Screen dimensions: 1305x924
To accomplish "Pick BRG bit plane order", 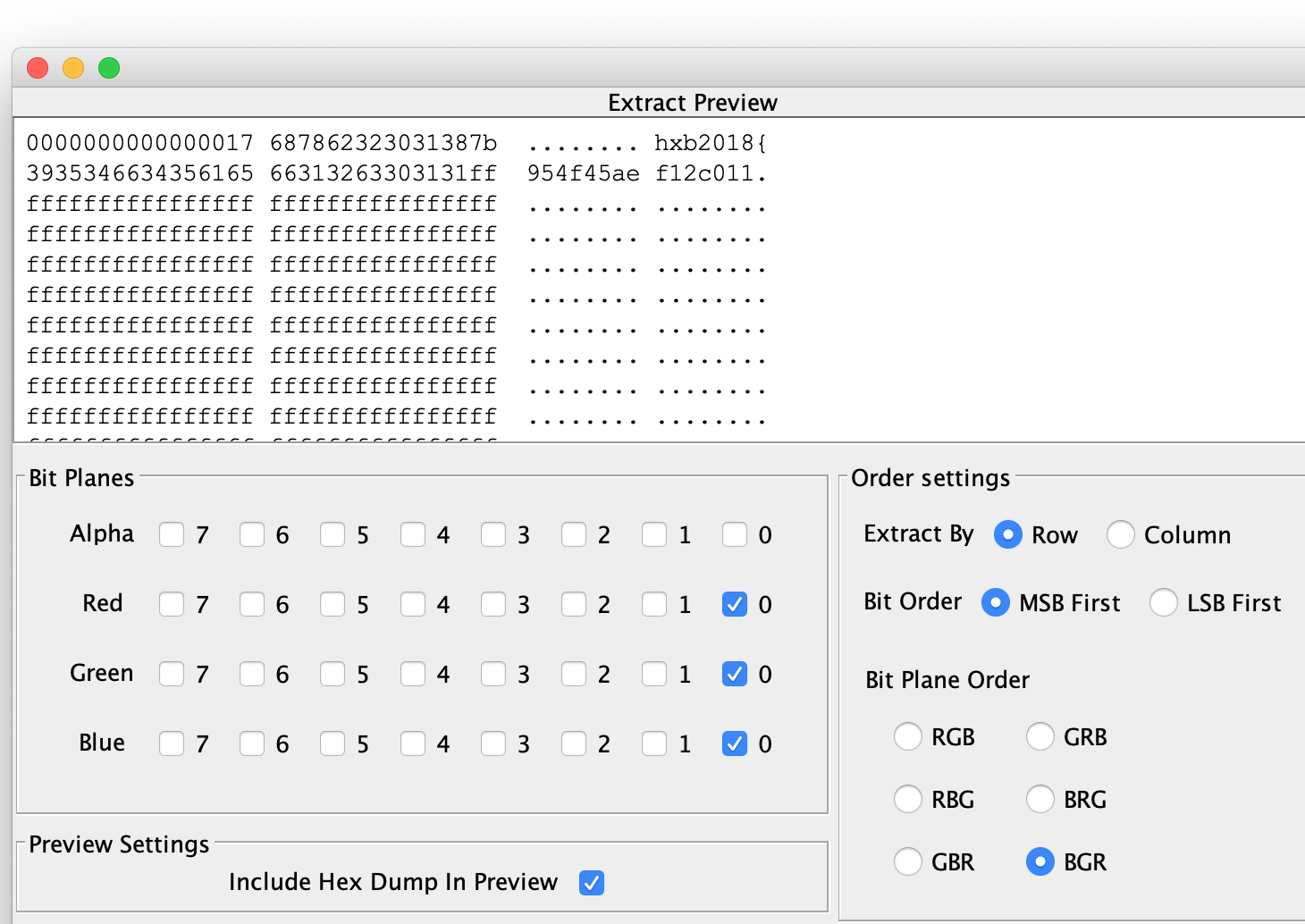I will tap(1040, 799).
